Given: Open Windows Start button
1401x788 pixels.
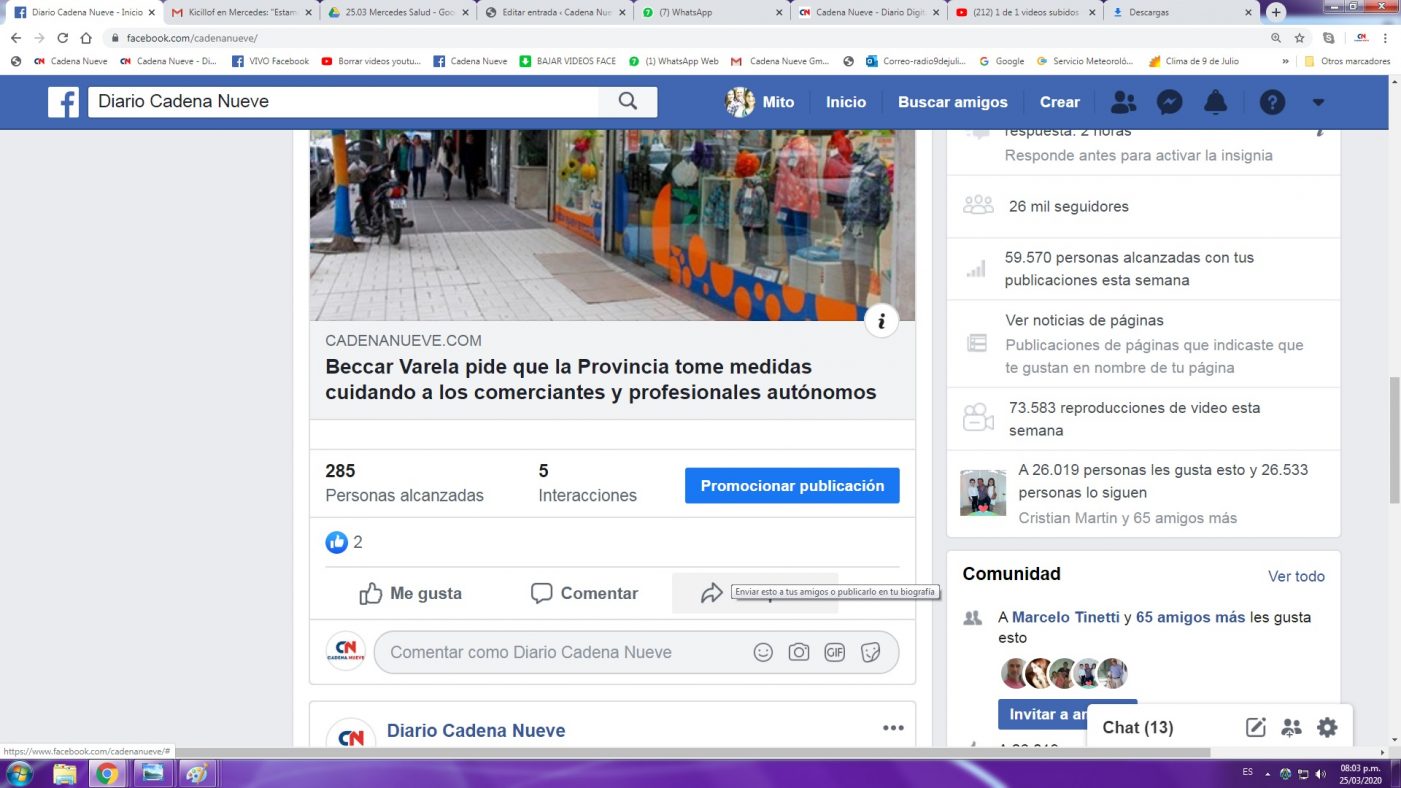Looking at the screenshot, I should 19,774.
